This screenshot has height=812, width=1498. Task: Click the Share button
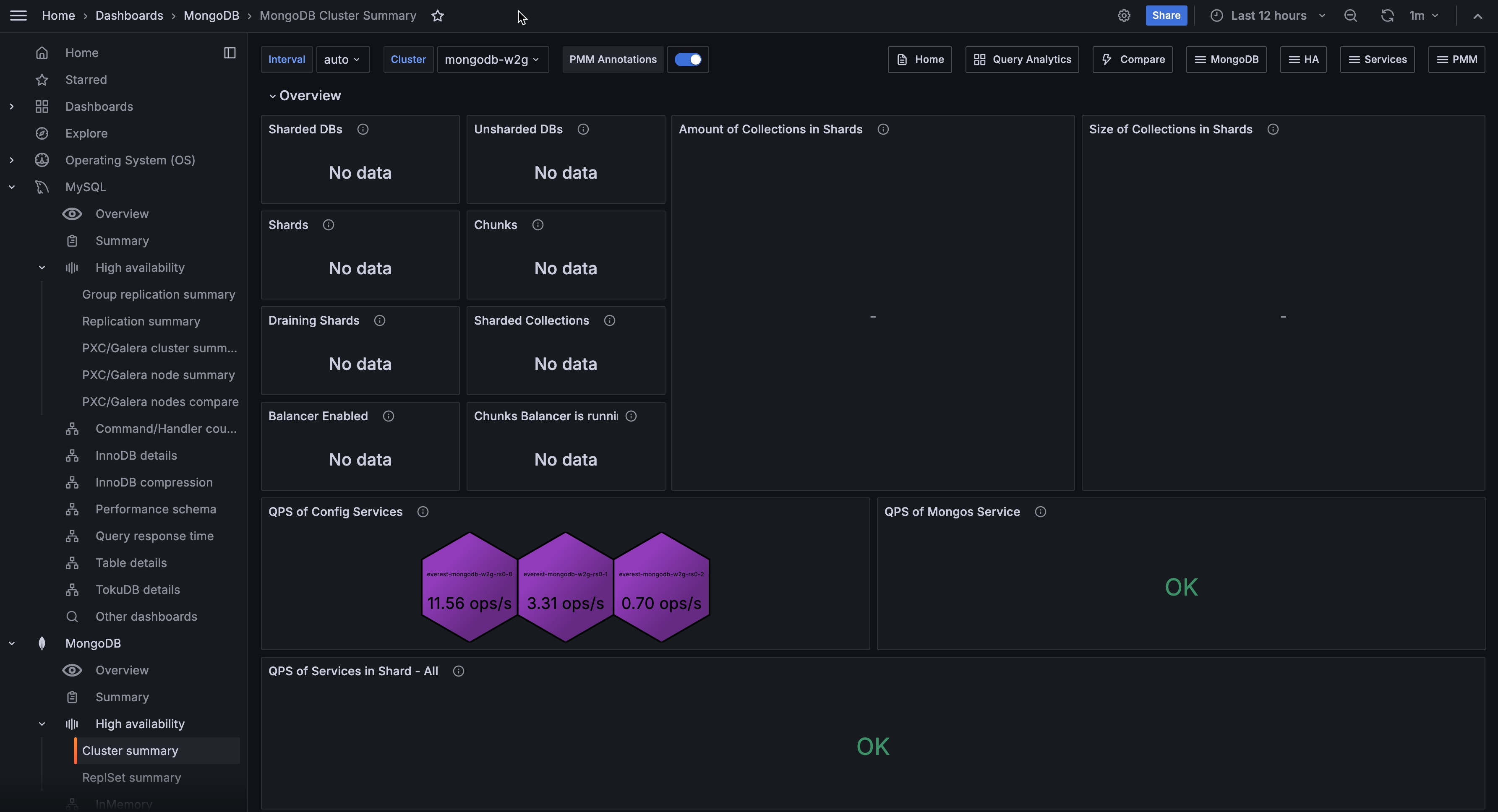1166,16
